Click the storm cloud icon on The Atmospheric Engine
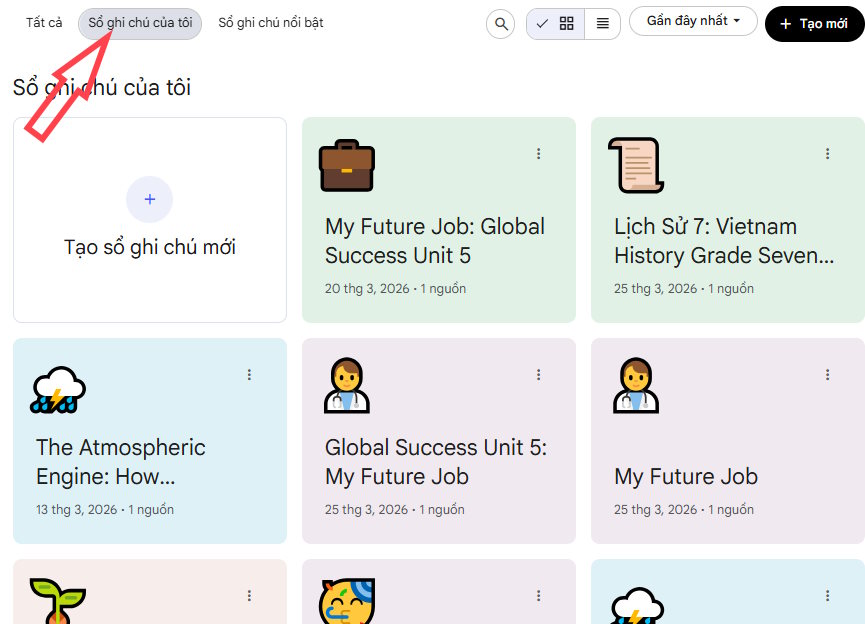The width and height of the screenshot is (865, 624). (57, 387)
